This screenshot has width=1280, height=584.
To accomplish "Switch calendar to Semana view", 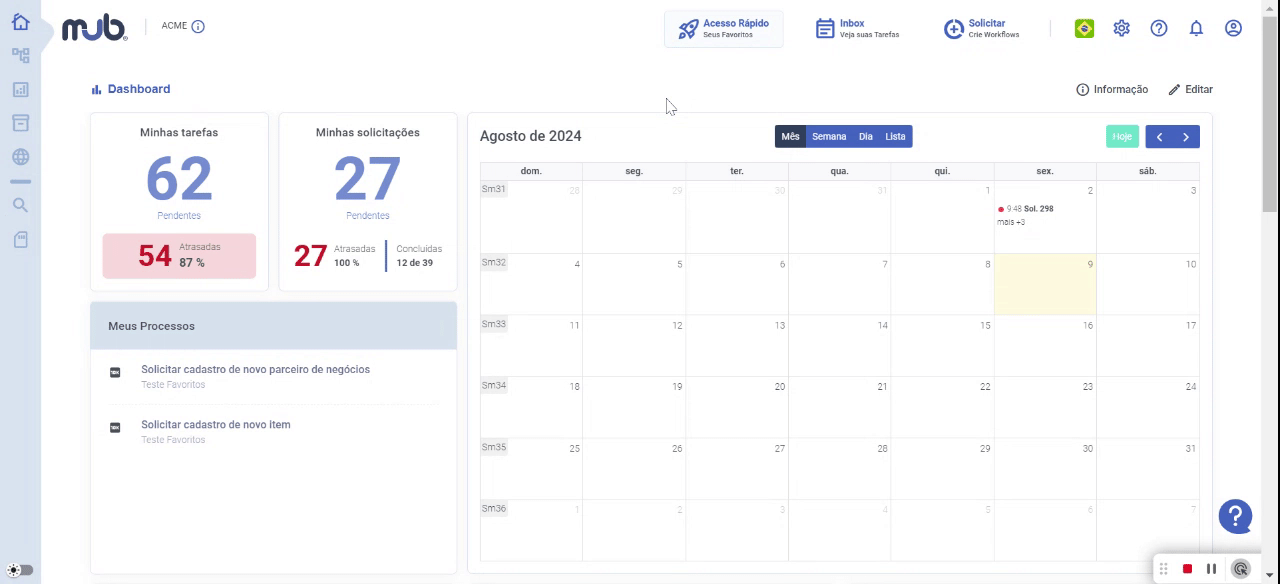I will pyautogui.click(x=829, y=137).
